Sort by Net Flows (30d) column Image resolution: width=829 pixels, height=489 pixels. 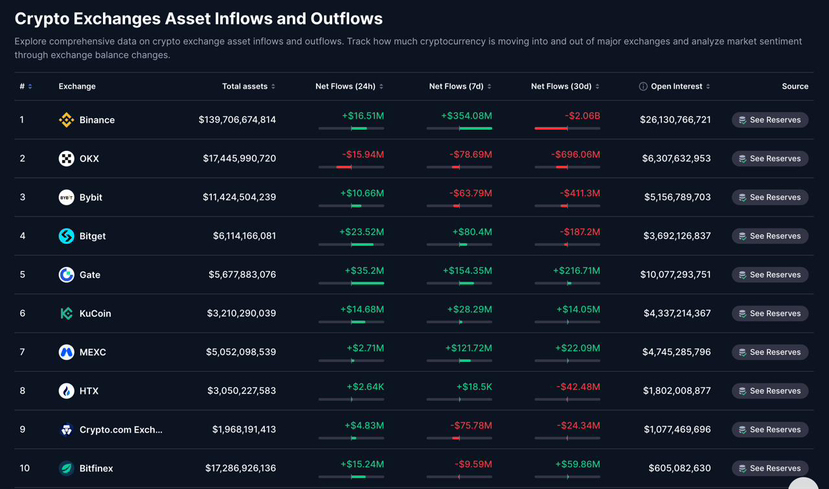pos(565,86)
